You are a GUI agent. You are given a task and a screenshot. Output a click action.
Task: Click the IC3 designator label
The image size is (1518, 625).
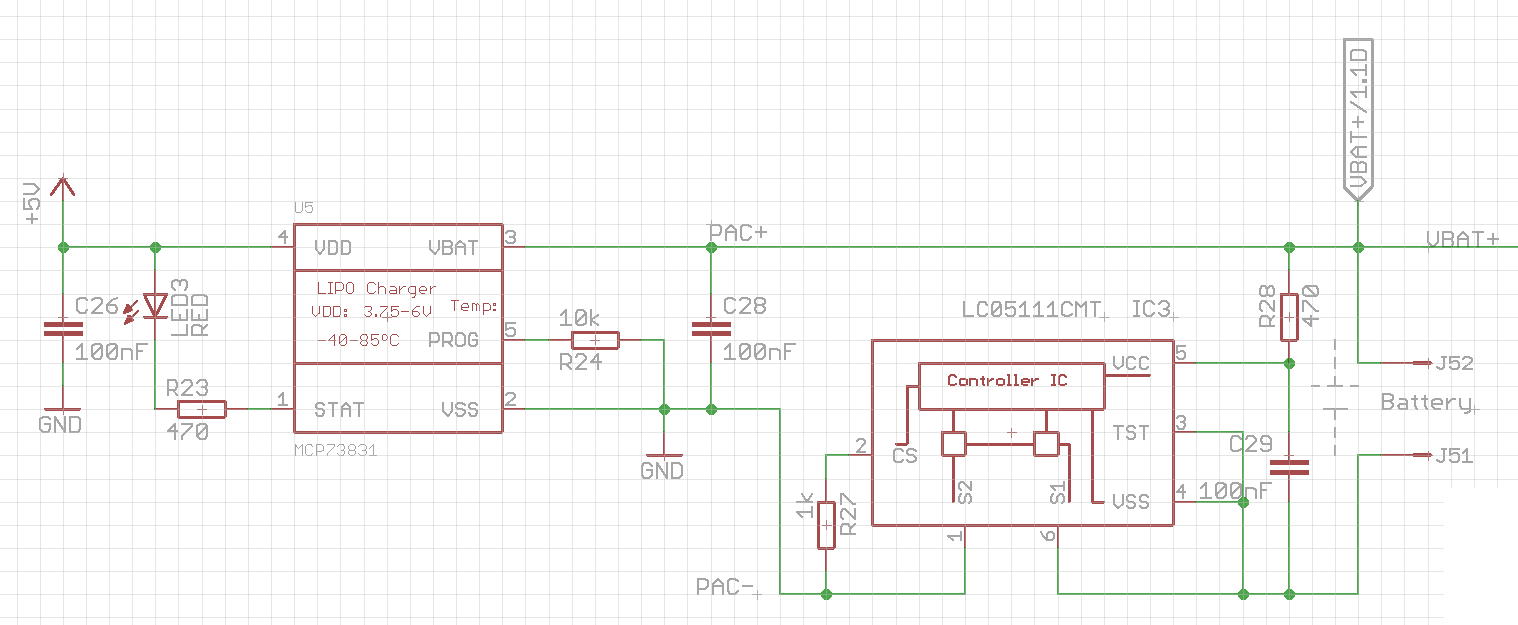pos(1150,309)
